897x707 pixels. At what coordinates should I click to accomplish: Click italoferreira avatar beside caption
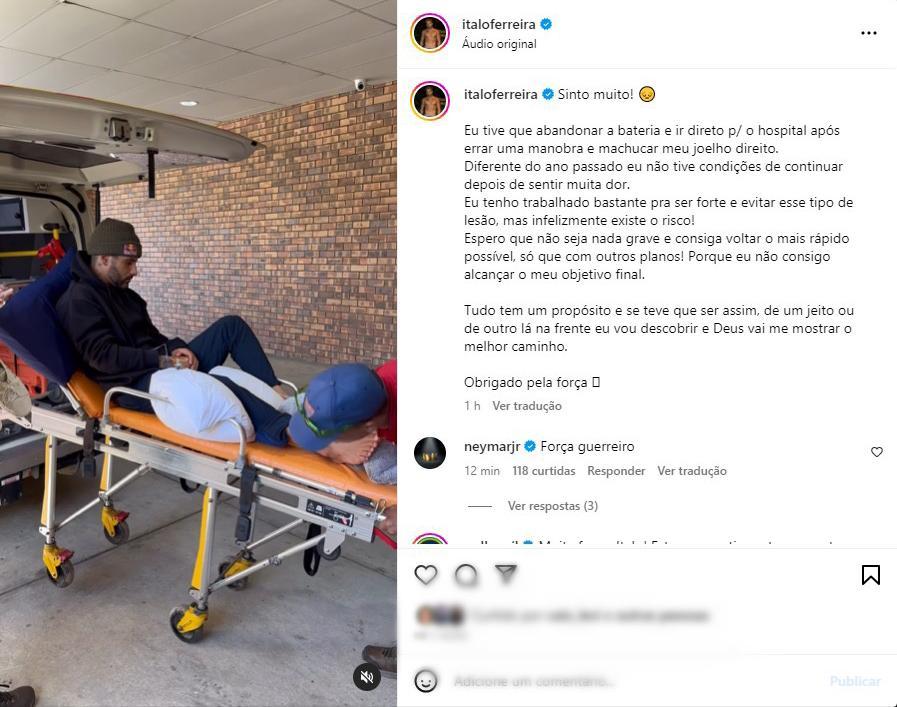(x=430, y=101)
